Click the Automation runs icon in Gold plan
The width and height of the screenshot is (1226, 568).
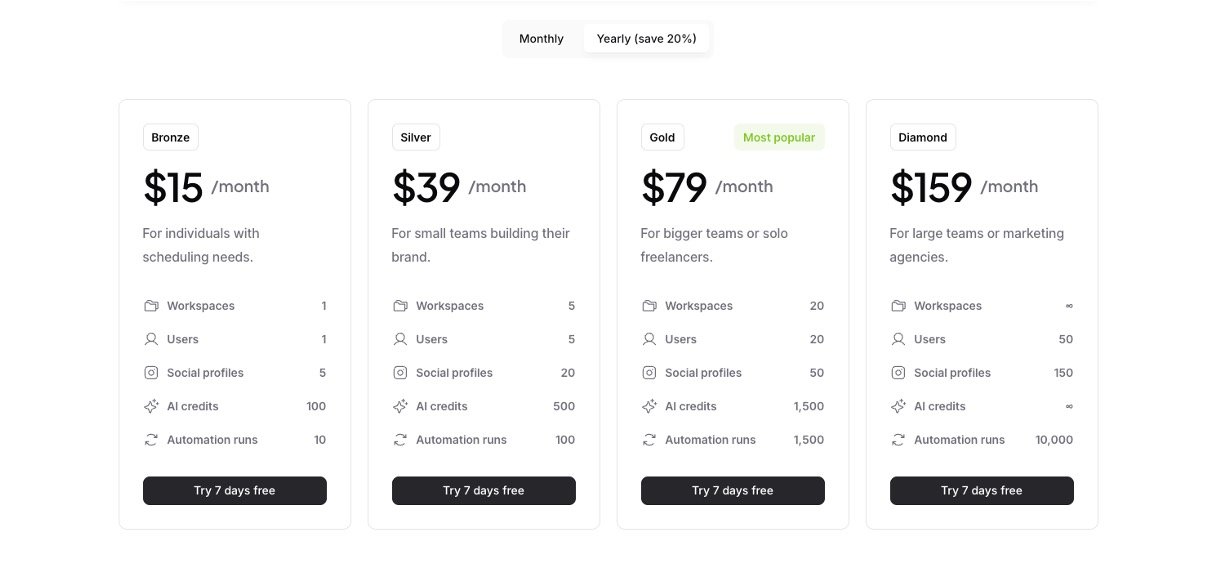point(649,440)
